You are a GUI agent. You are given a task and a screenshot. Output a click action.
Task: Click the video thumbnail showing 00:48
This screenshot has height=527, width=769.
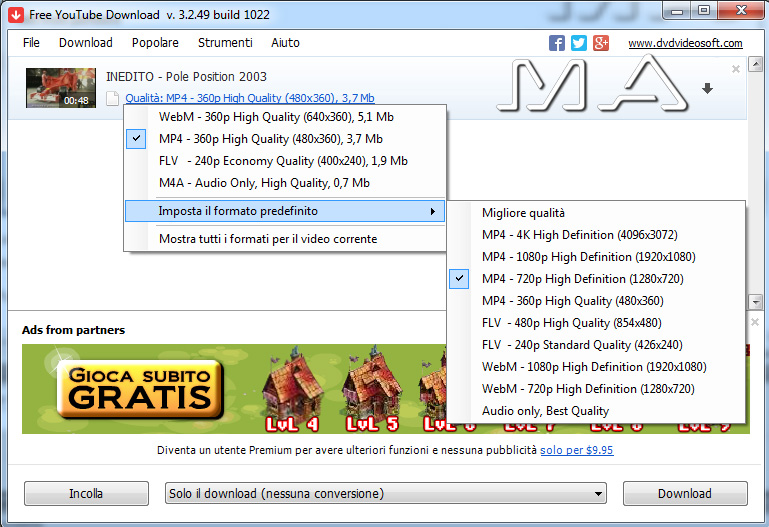click(61, 88)
